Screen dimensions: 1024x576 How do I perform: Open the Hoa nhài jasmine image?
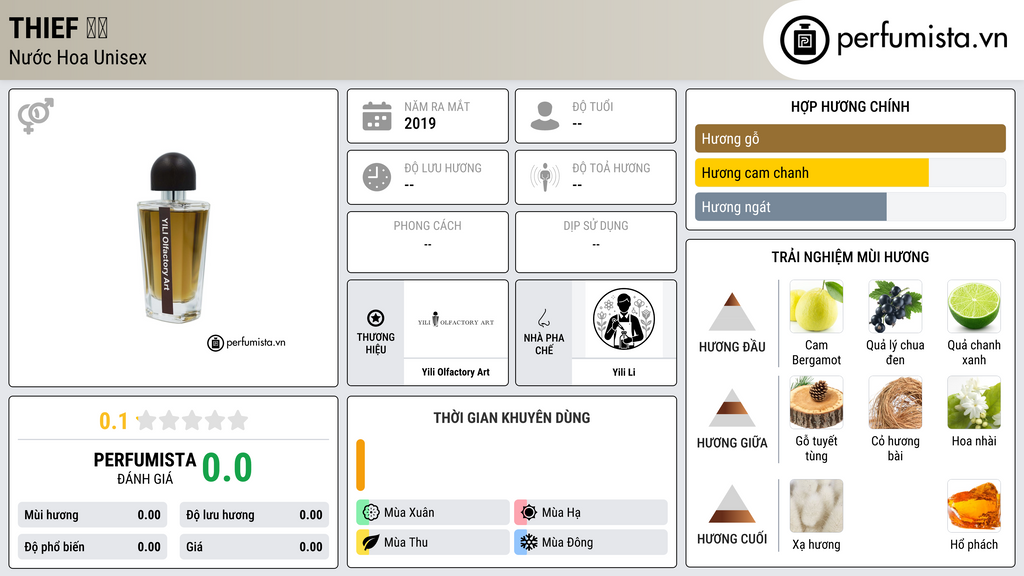(x=974, y=402)
